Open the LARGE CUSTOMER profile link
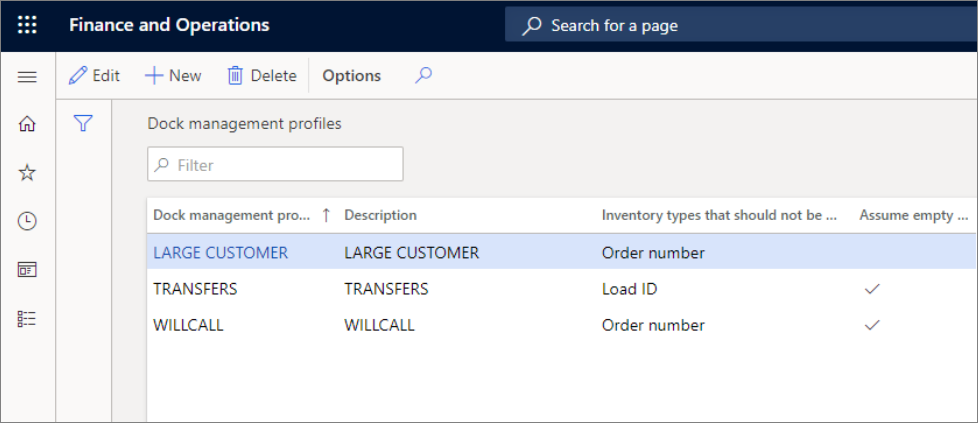 pos(221,252)
